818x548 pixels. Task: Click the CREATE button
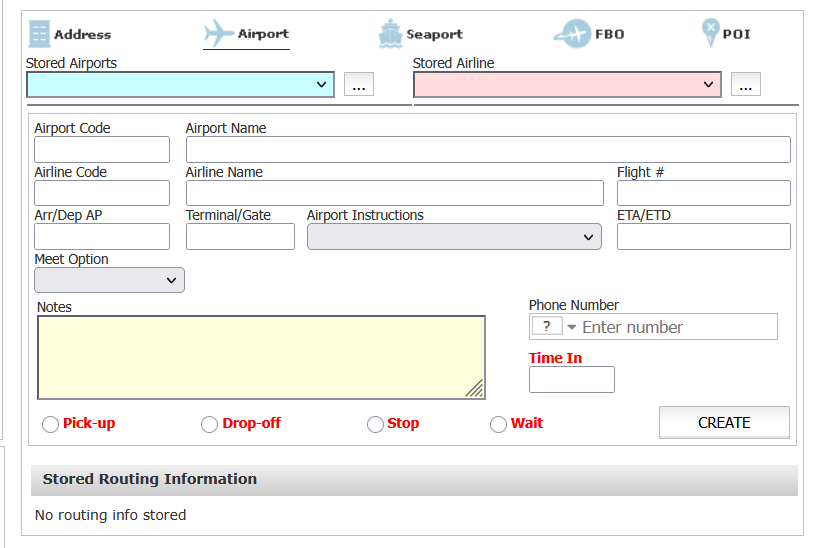point(724,422)
